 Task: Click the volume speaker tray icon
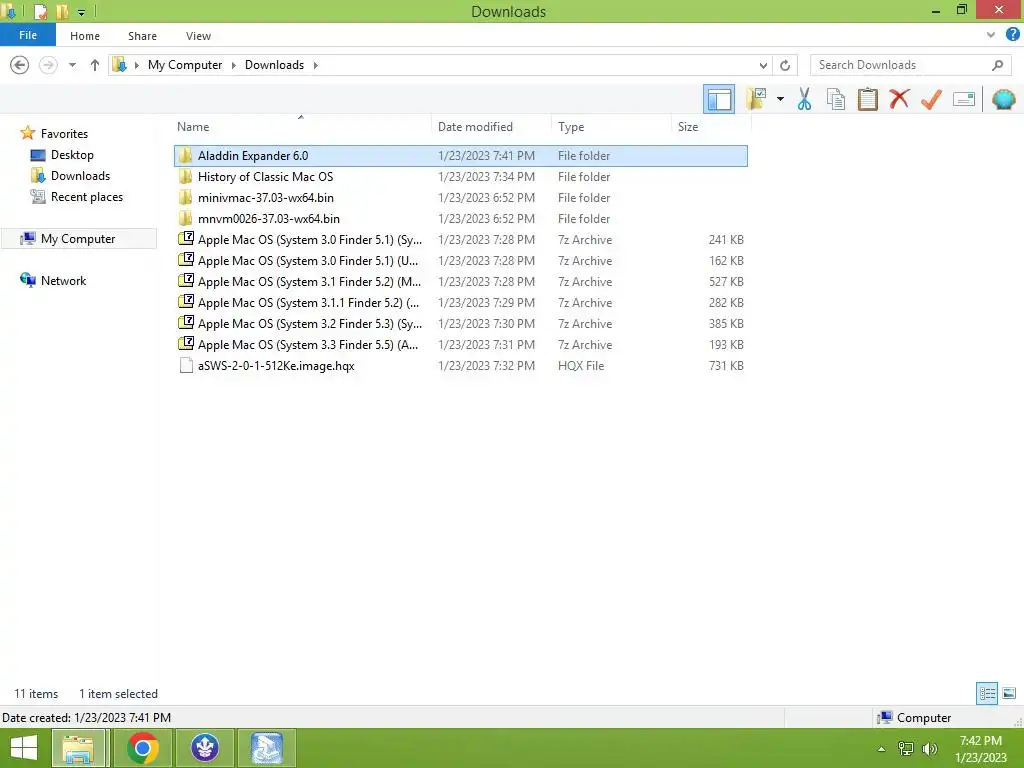(929, 749)
